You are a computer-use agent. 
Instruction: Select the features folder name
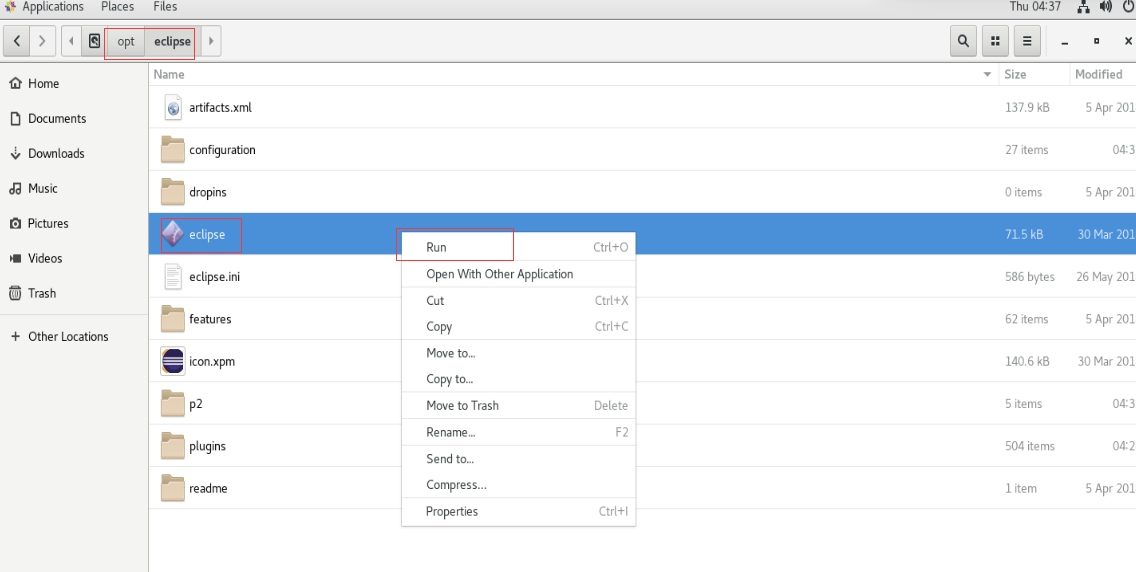(x=210, y=319)
